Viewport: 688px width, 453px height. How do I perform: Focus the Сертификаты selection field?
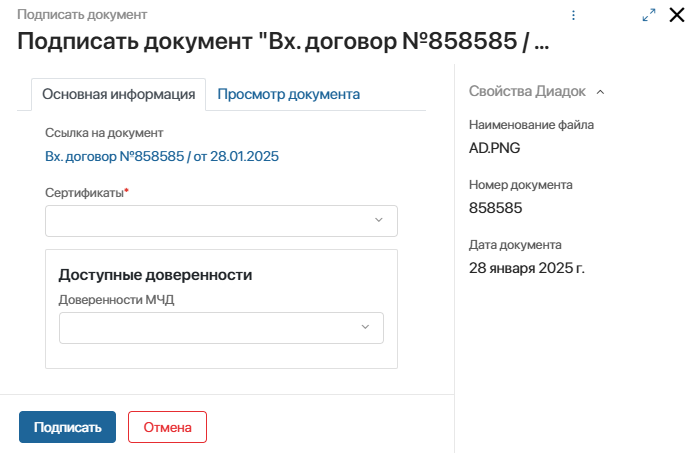tap(210, 220)
